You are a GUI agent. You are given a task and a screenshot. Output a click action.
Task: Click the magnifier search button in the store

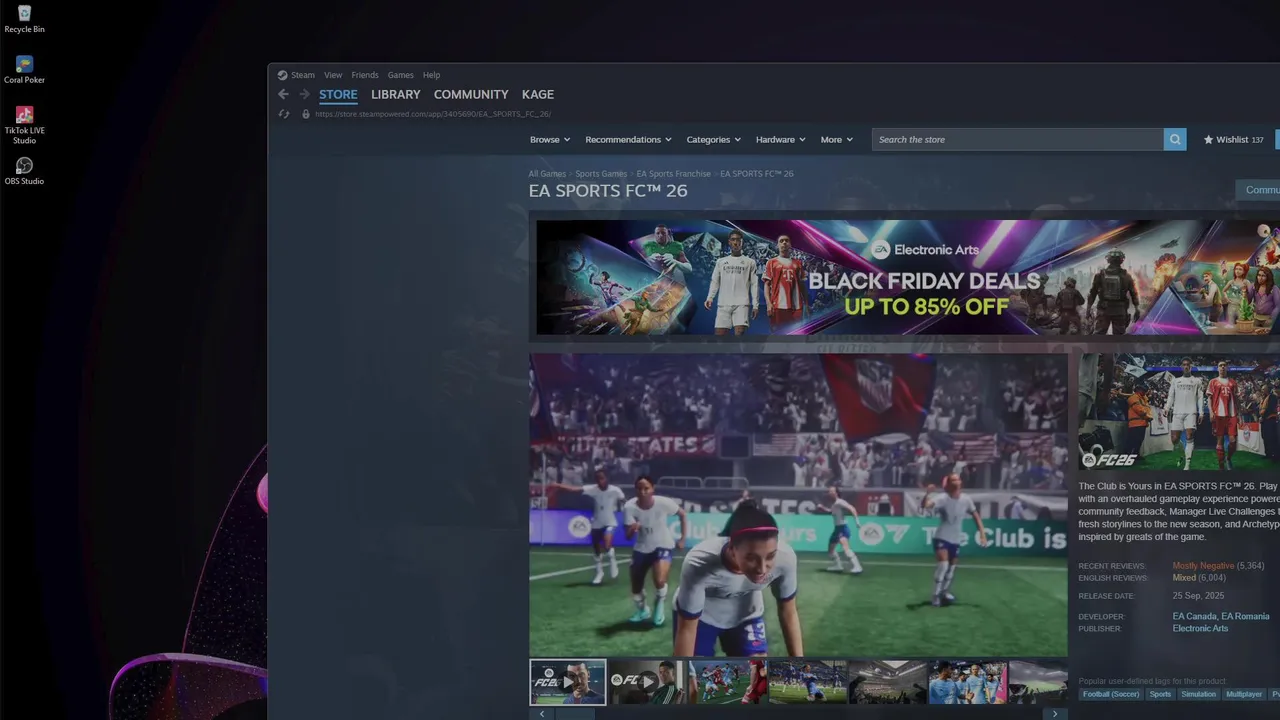pos(1175,140)
